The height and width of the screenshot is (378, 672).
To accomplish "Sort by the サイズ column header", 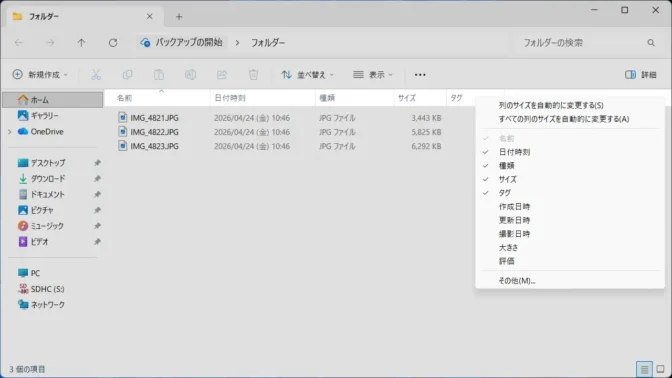I will pos(420,98).
